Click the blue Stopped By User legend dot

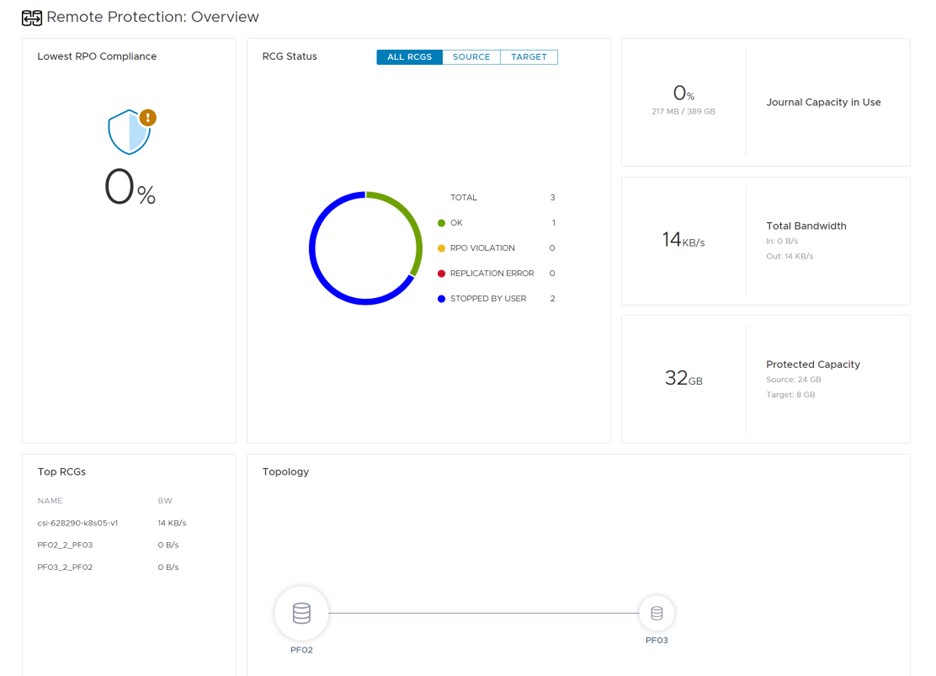(441, 299)
